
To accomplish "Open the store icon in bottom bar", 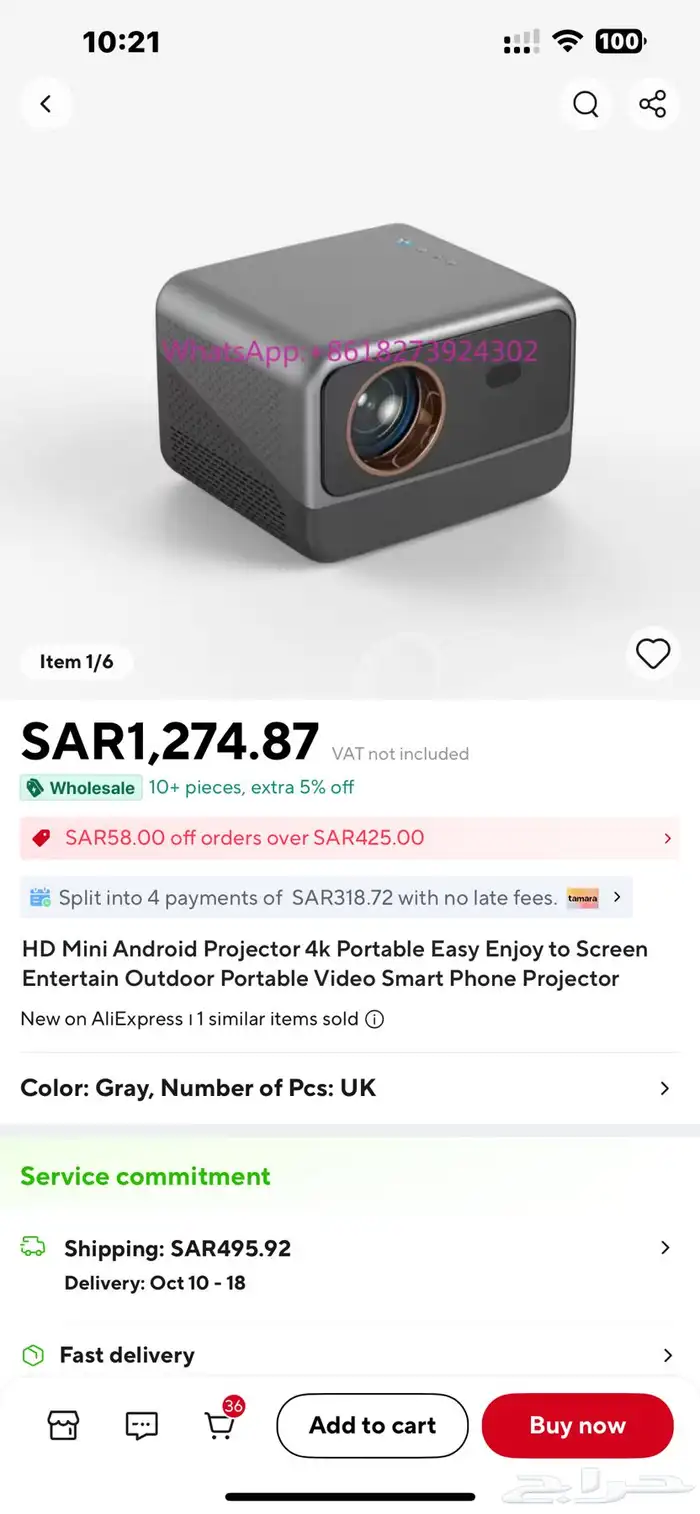I will pyautogui.click(x=63, y=1425).
